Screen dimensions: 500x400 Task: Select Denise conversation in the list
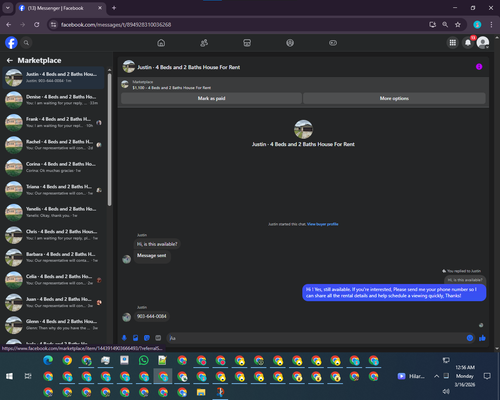pos(54,100)
